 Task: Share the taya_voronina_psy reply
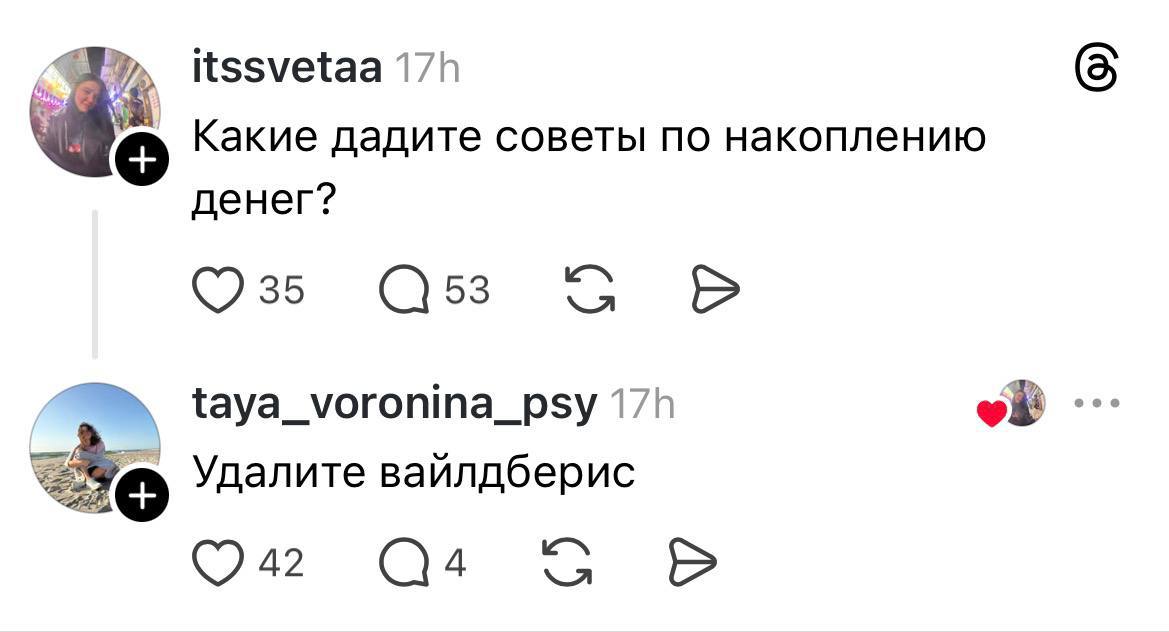click(x=691, y=564)
